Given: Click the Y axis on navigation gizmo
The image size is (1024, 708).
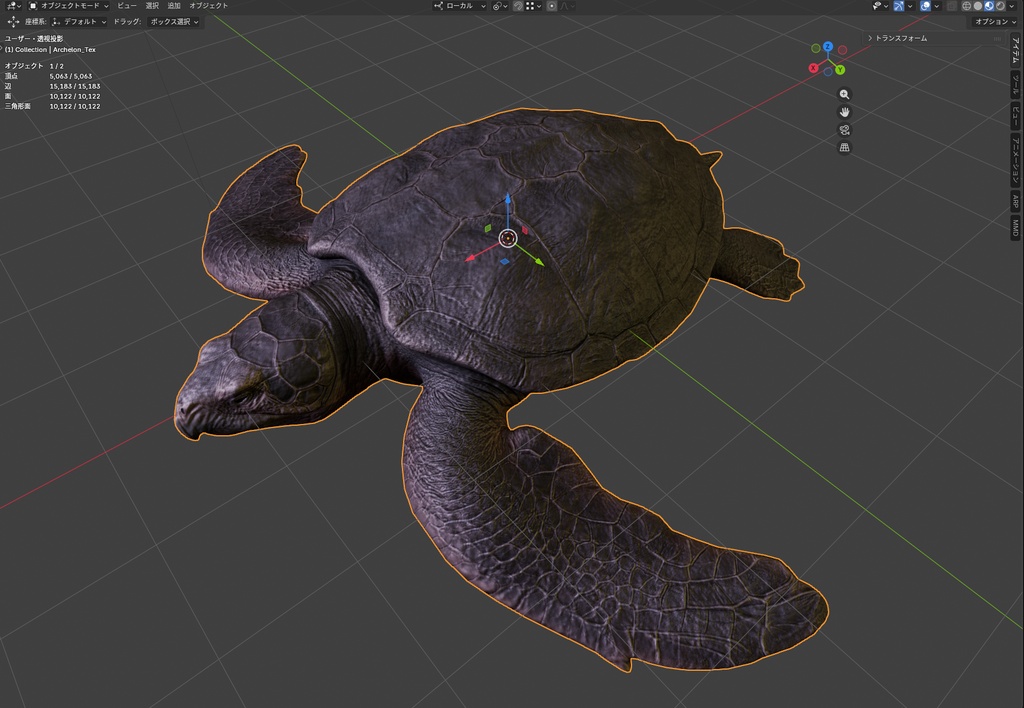Looking at the screenshot, I should pos(840,70).
